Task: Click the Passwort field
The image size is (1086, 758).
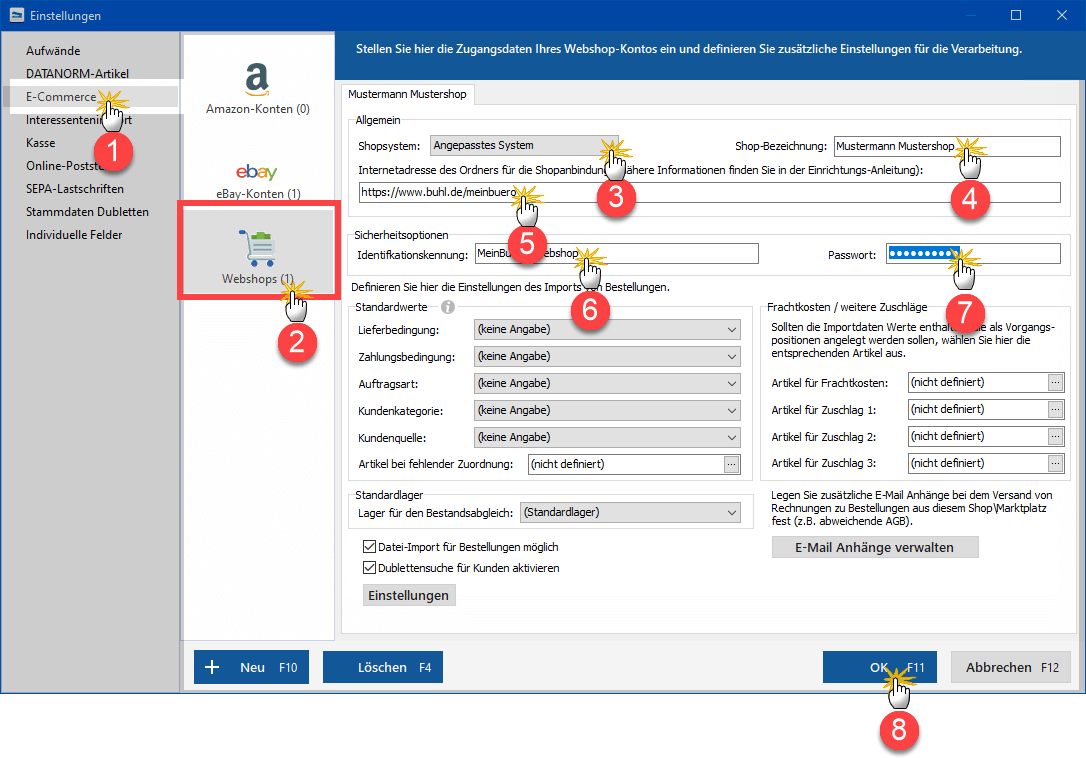Action: tap(973, 254)
